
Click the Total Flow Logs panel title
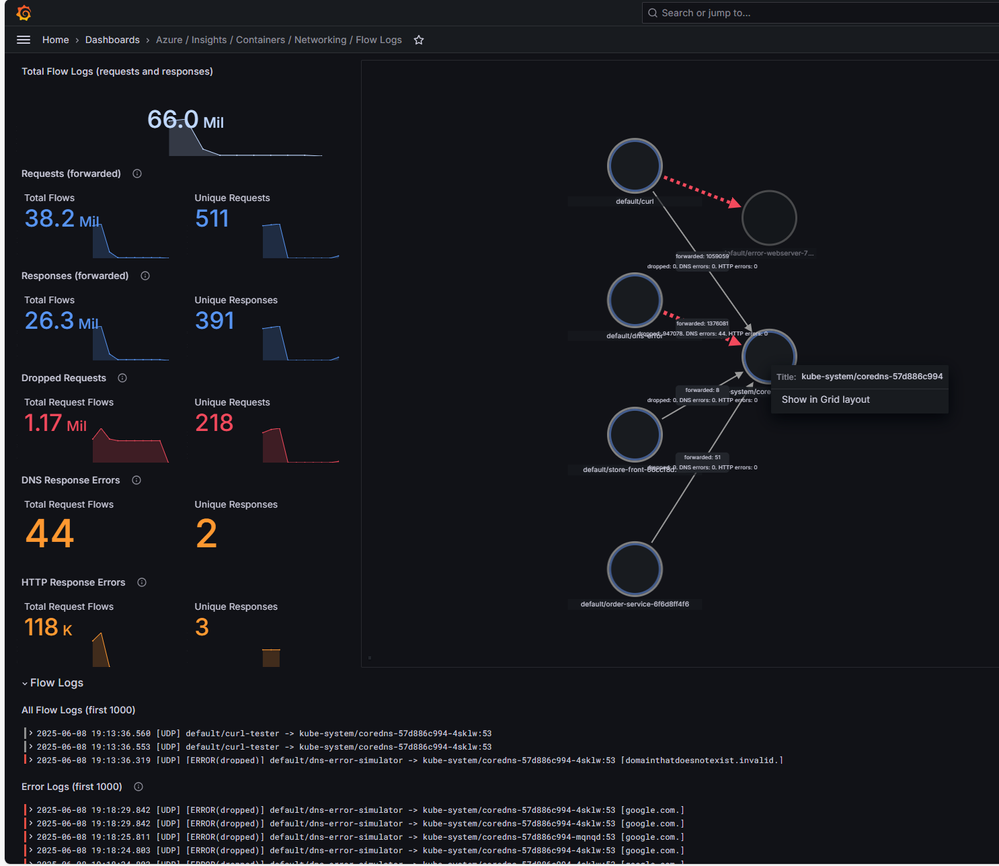pos(117,71)
